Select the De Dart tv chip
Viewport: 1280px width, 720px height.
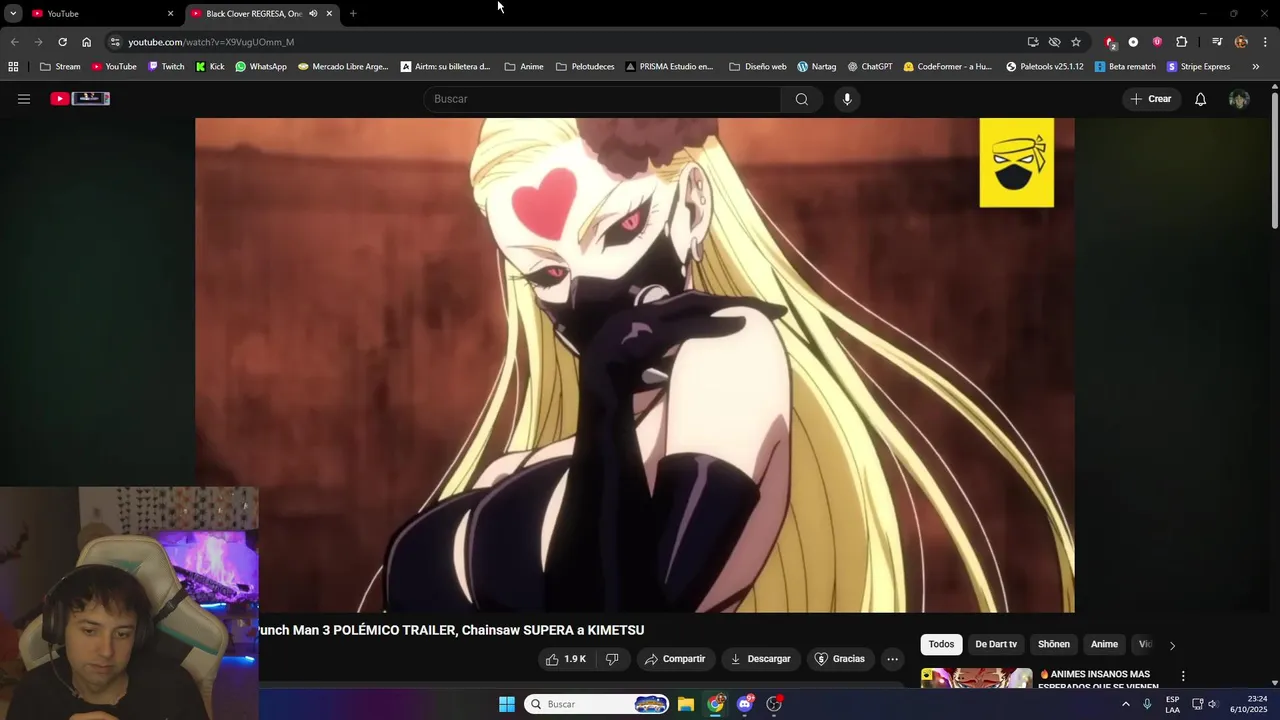pyautogui.click(x=996, y=645)
